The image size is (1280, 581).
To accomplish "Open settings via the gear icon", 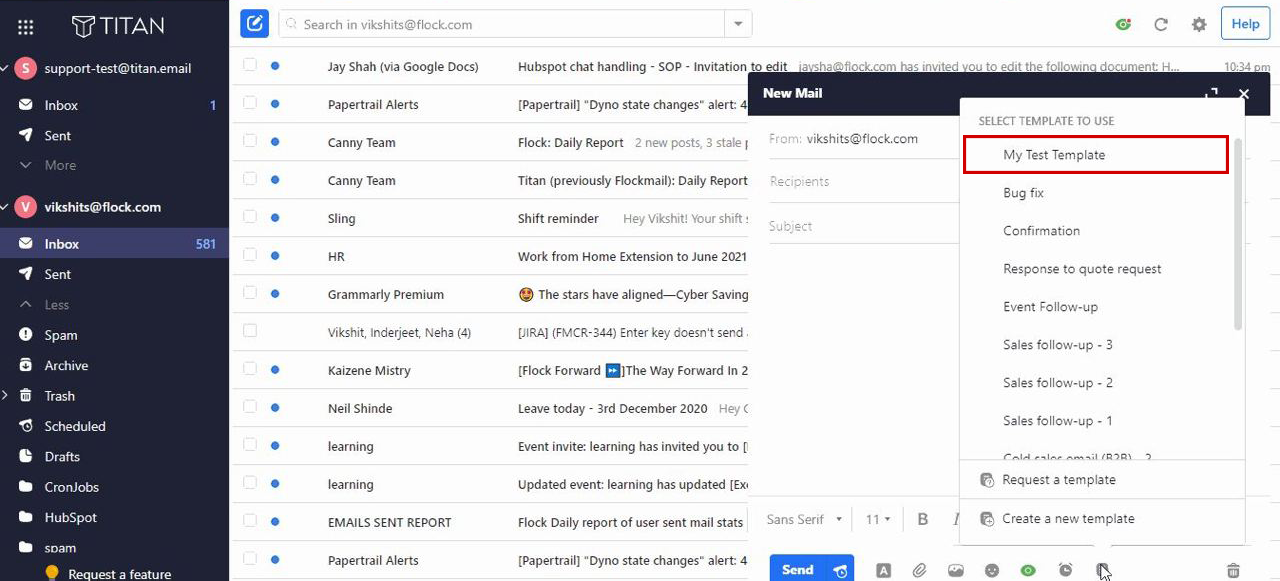I will (x=1199, y=24).
